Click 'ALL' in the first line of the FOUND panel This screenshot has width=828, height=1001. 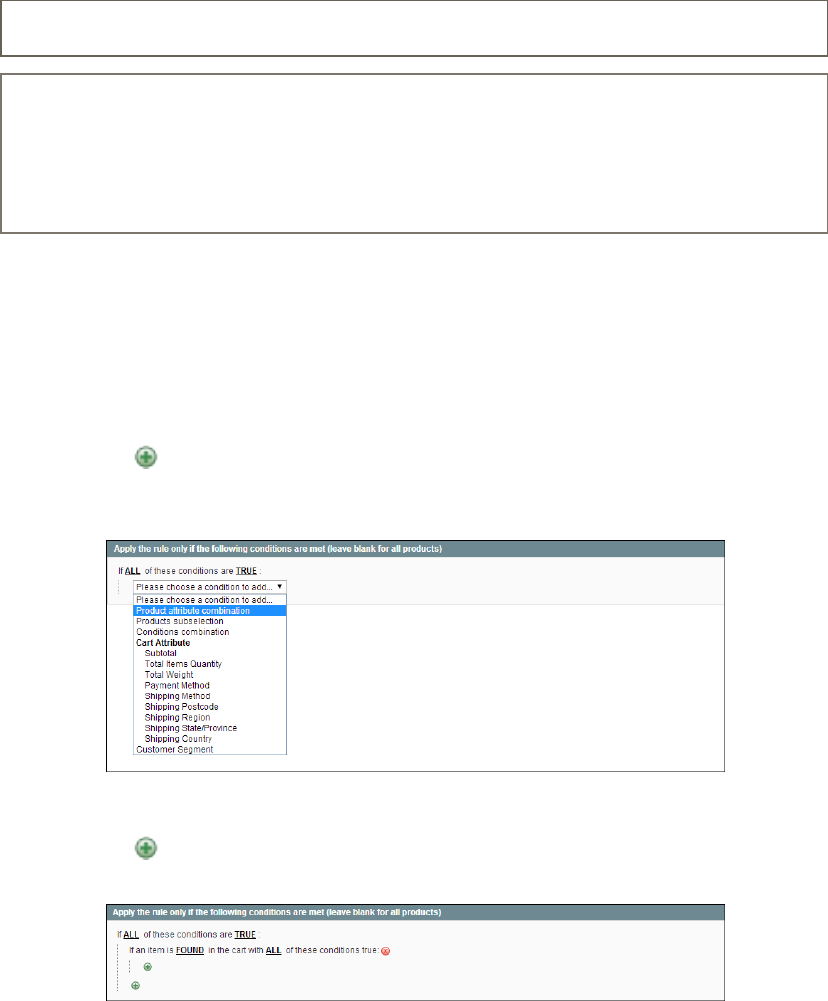tap(131, 935)
